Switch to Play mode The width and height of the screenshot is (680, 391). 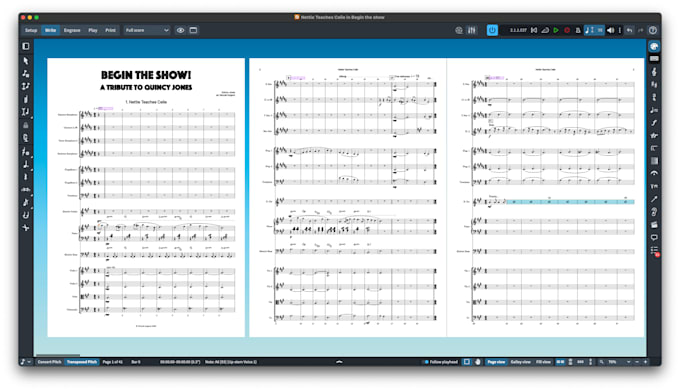93,30
